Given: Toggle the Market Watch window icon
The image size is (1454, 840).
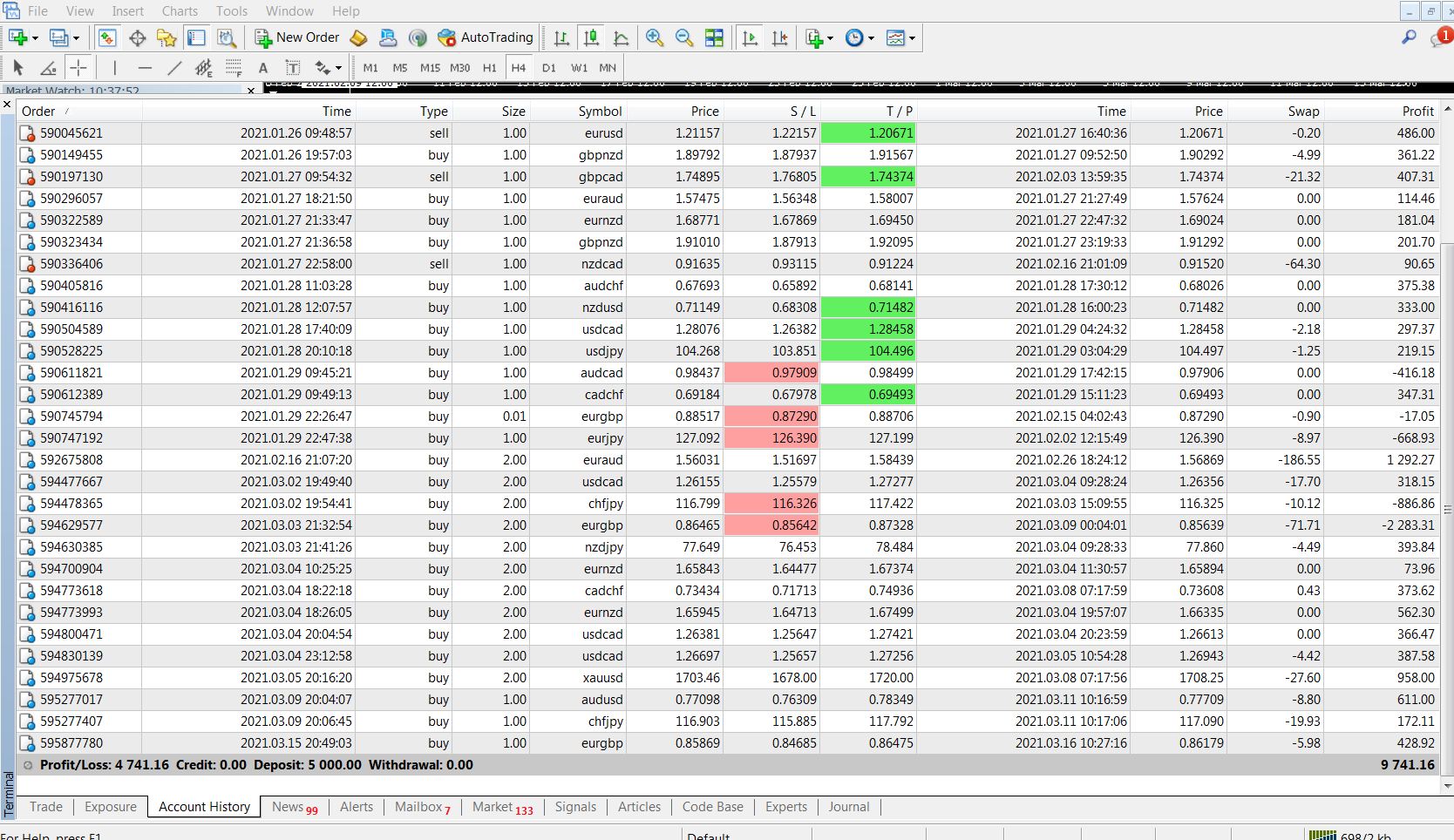Looking at the screenshot, I should click(x=107, y=37).
